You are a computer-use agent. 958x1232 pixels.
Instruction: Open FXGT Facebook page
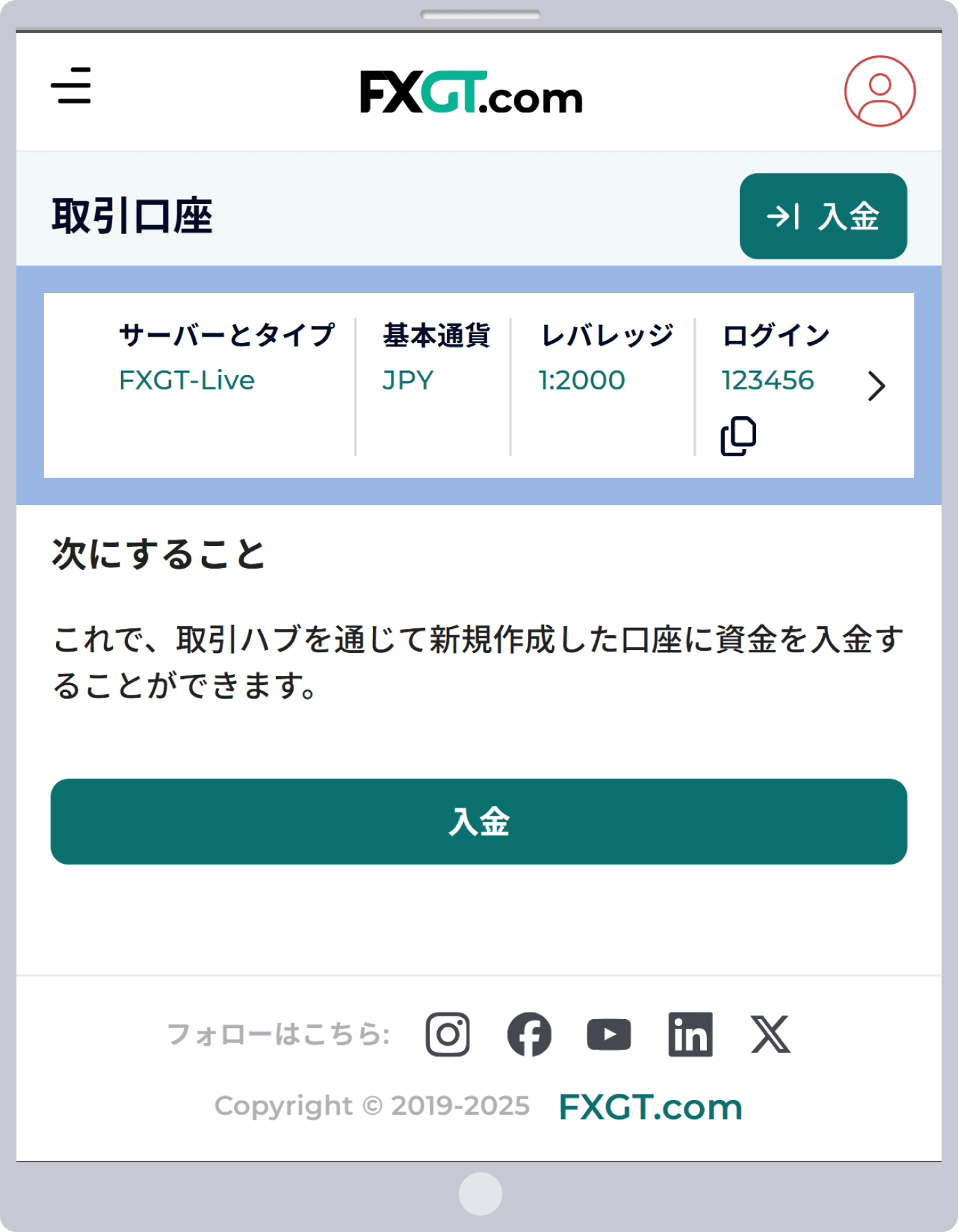coord(529,1034)
